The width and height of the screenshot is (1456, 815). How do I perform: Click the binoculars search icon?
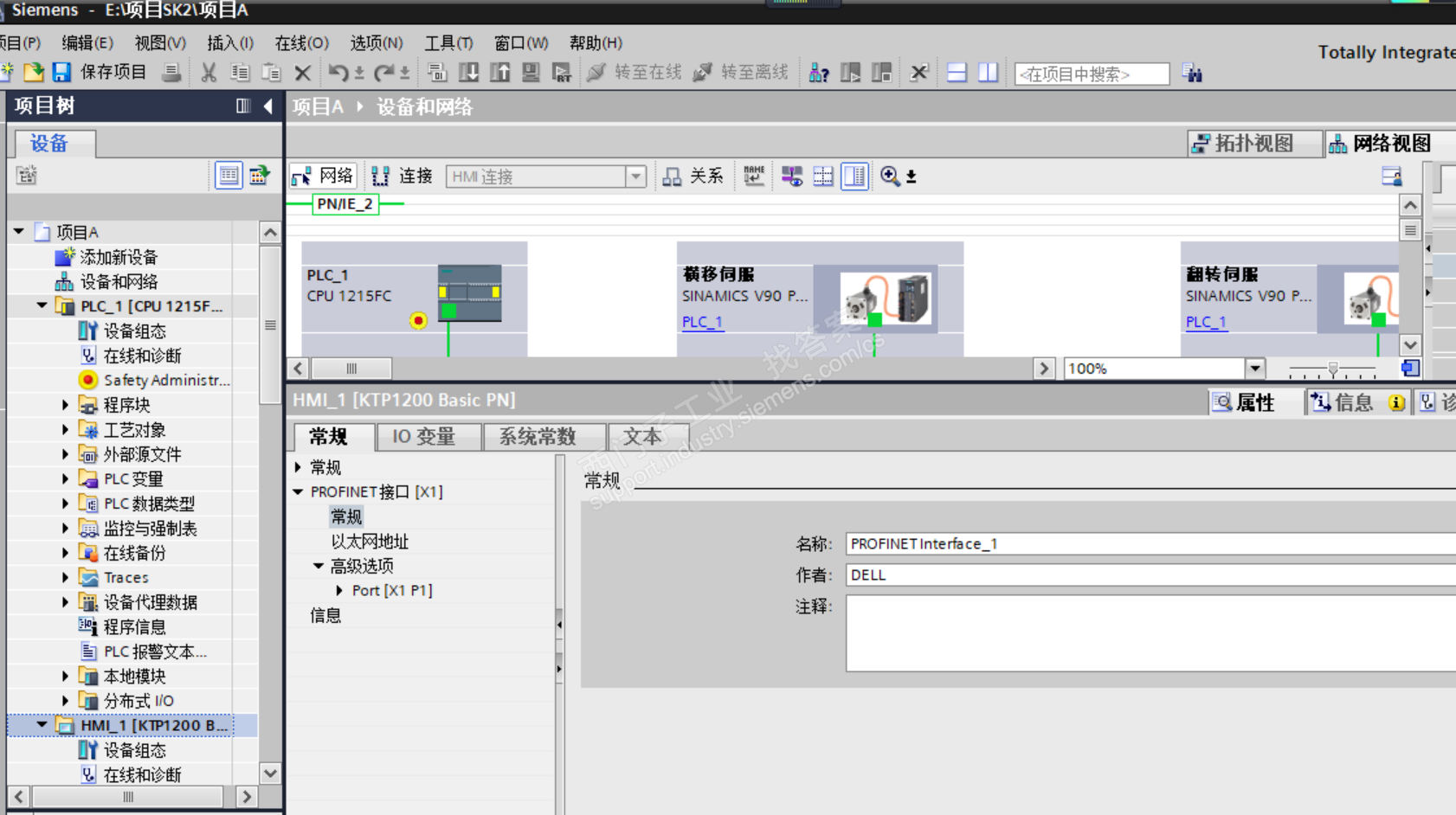click(1193, 74)
